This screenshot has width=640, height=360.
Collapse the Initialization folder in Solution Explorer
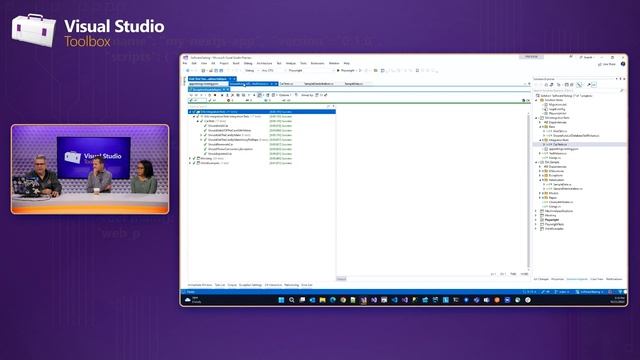[541, 180]
